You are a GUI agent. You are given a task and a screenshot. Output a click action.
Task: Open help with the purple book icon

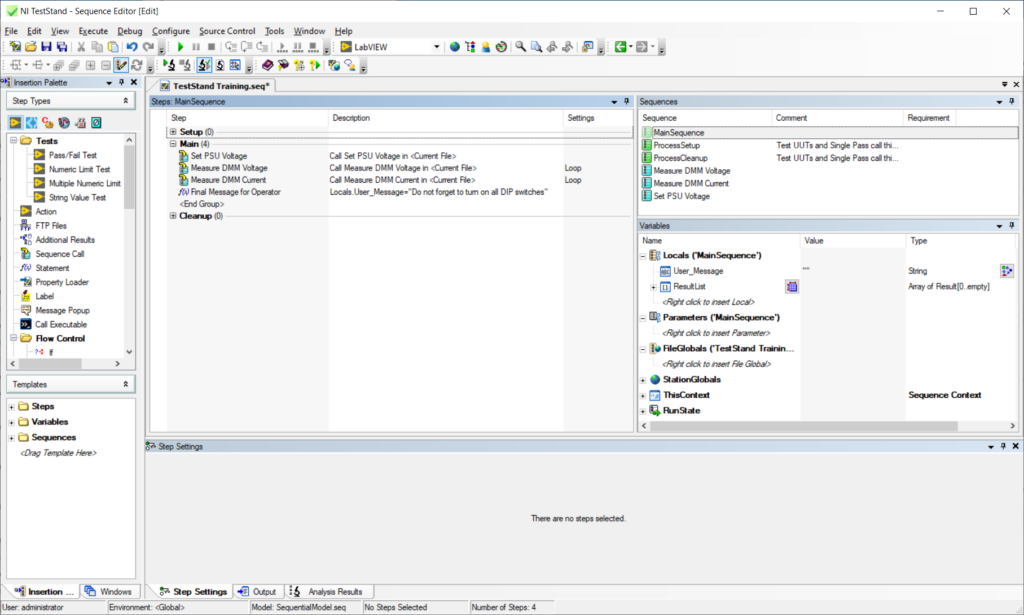pyautogui.click(x=268, y=65)
